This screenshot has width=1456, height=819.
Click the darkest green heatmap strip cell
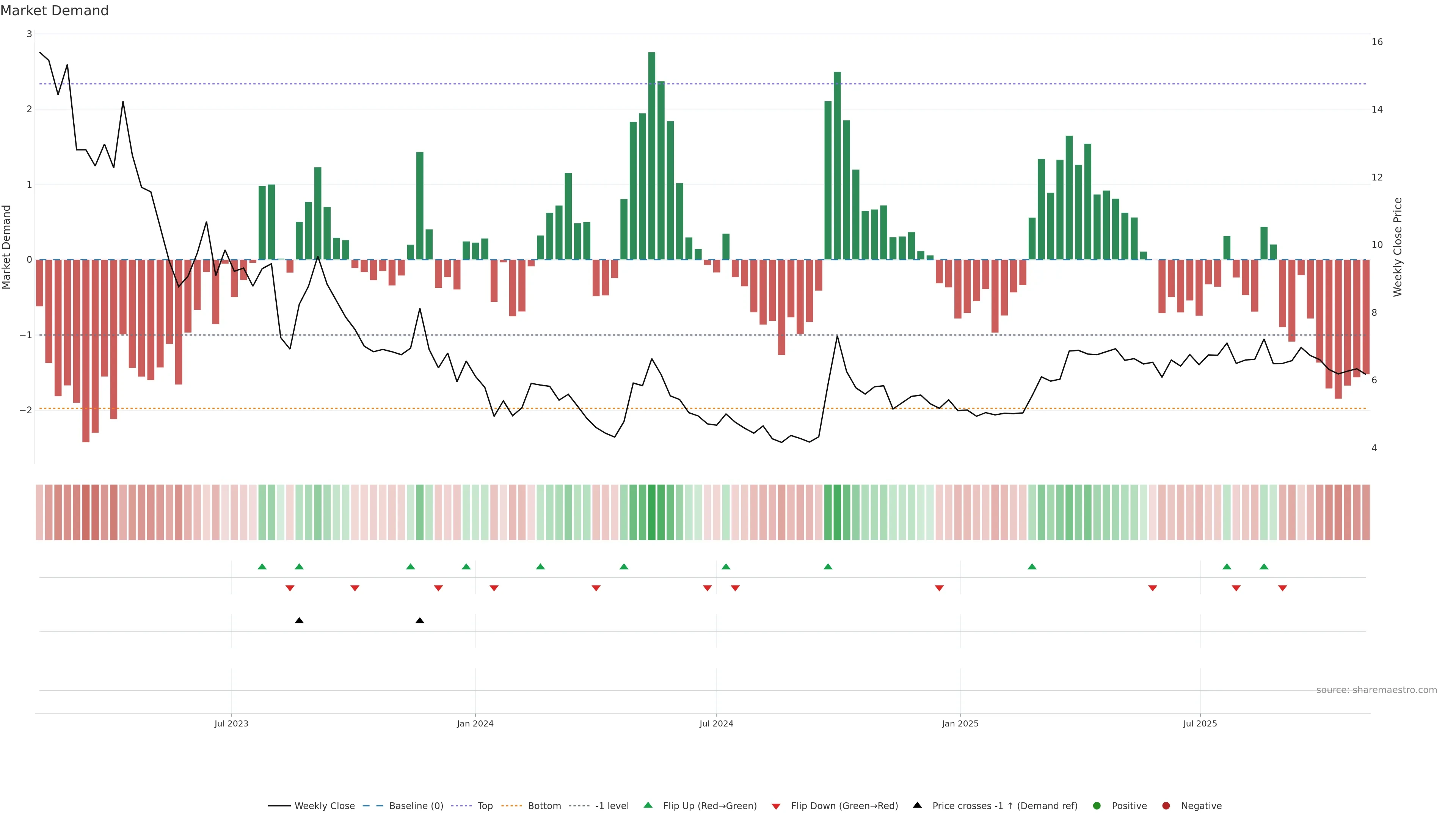click(652, 512)
